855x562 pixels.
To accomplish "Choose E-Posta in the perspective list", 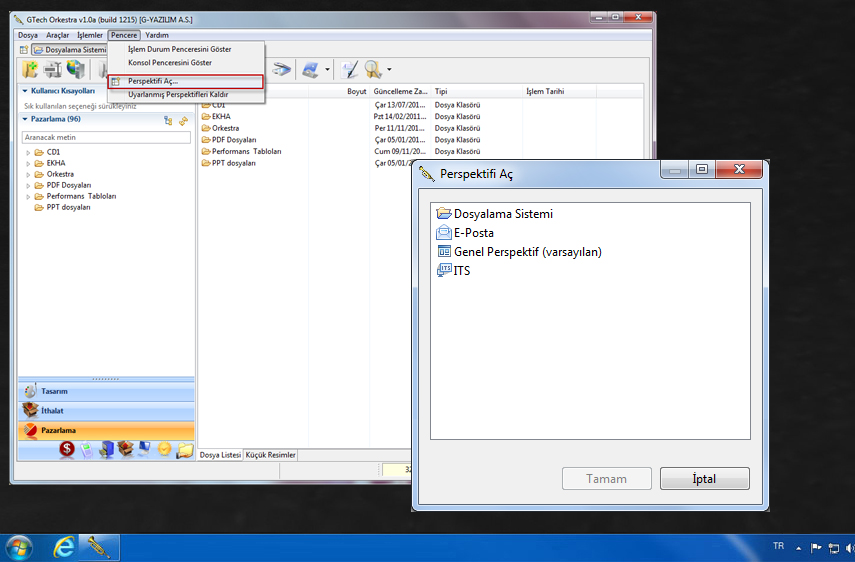I will [473, 233].
